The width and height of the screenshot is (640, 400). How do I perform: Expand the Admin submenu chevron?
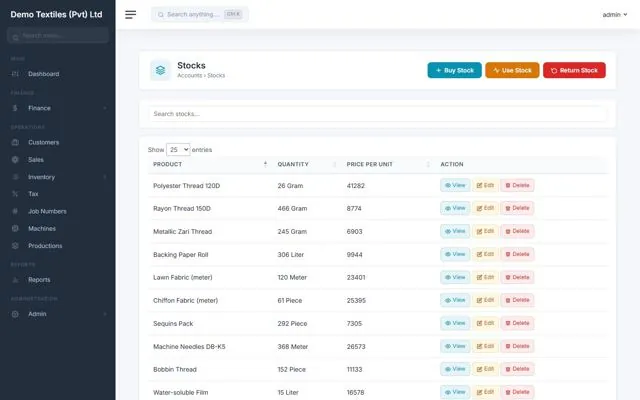tap(105, 314)
